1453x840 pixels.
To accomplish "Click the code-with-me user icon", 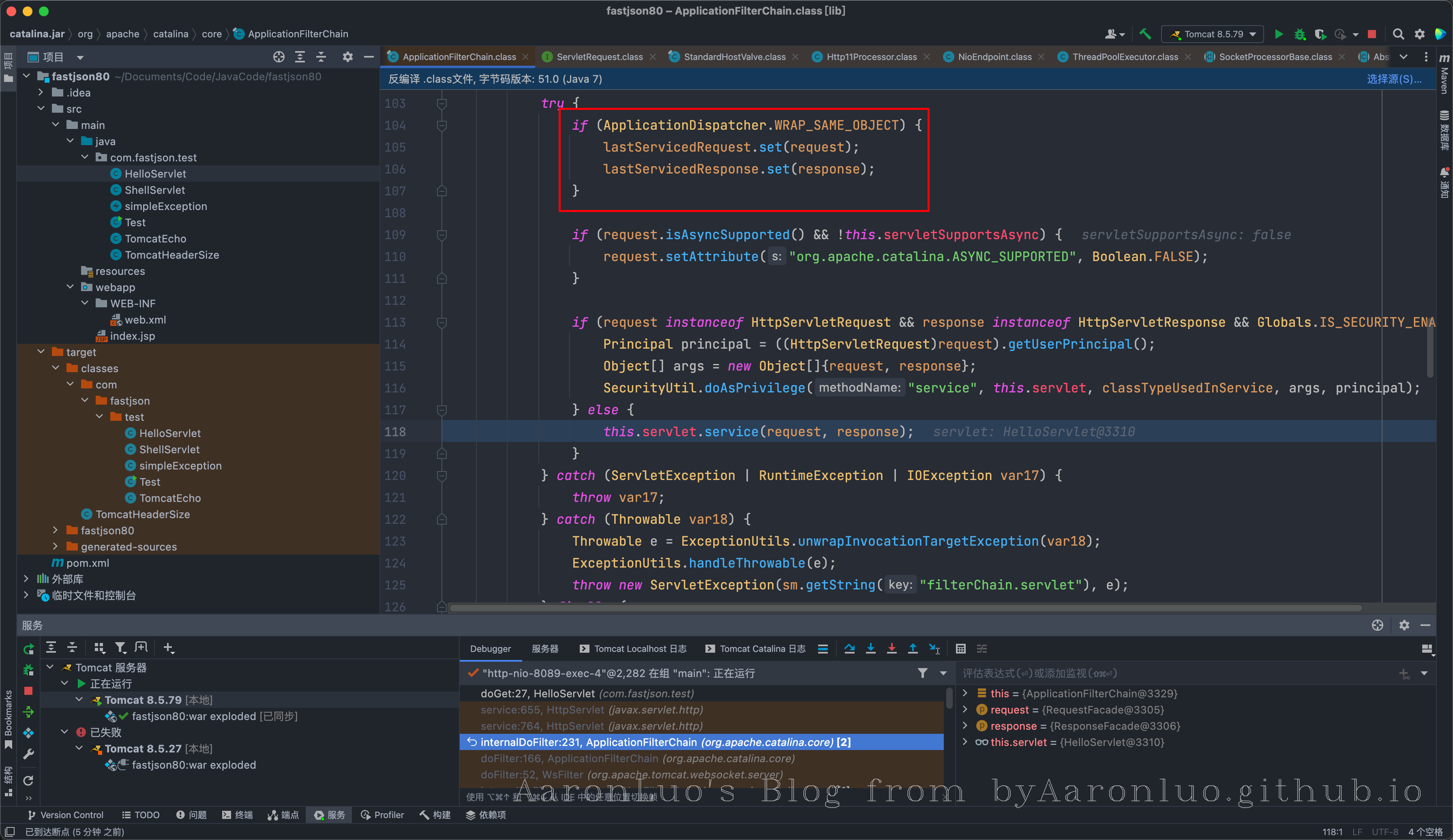I will pyautogui.click(x=1114, y=34).
